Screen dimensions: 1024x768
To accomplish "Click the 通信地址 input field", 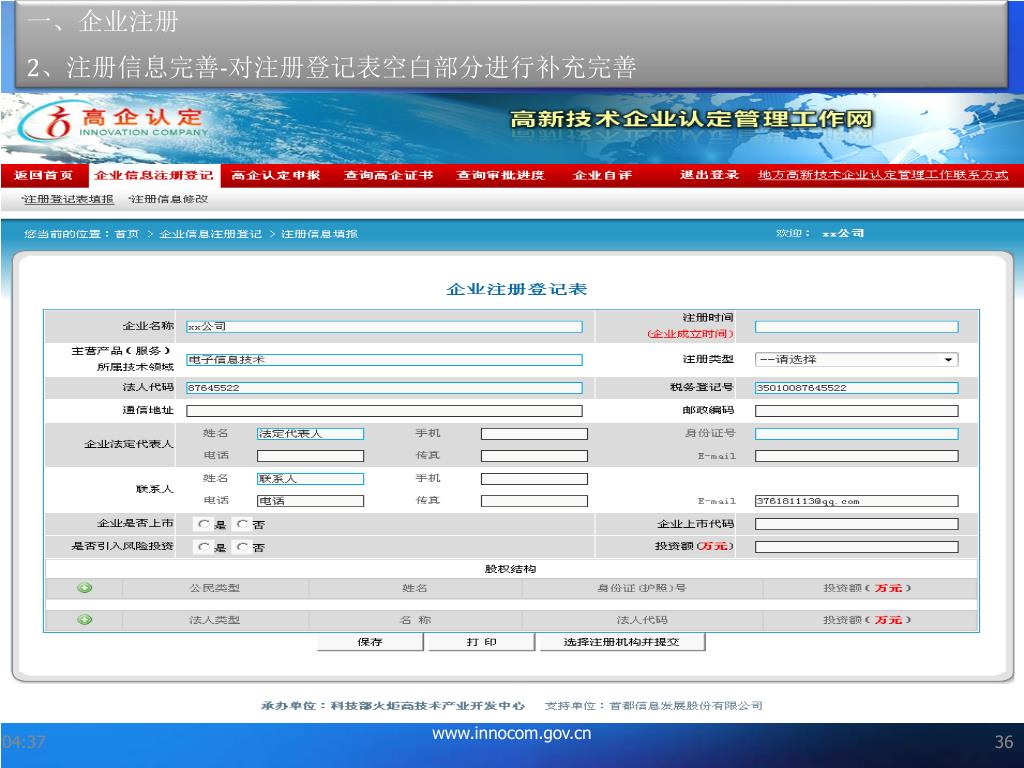I will point(384,411).
